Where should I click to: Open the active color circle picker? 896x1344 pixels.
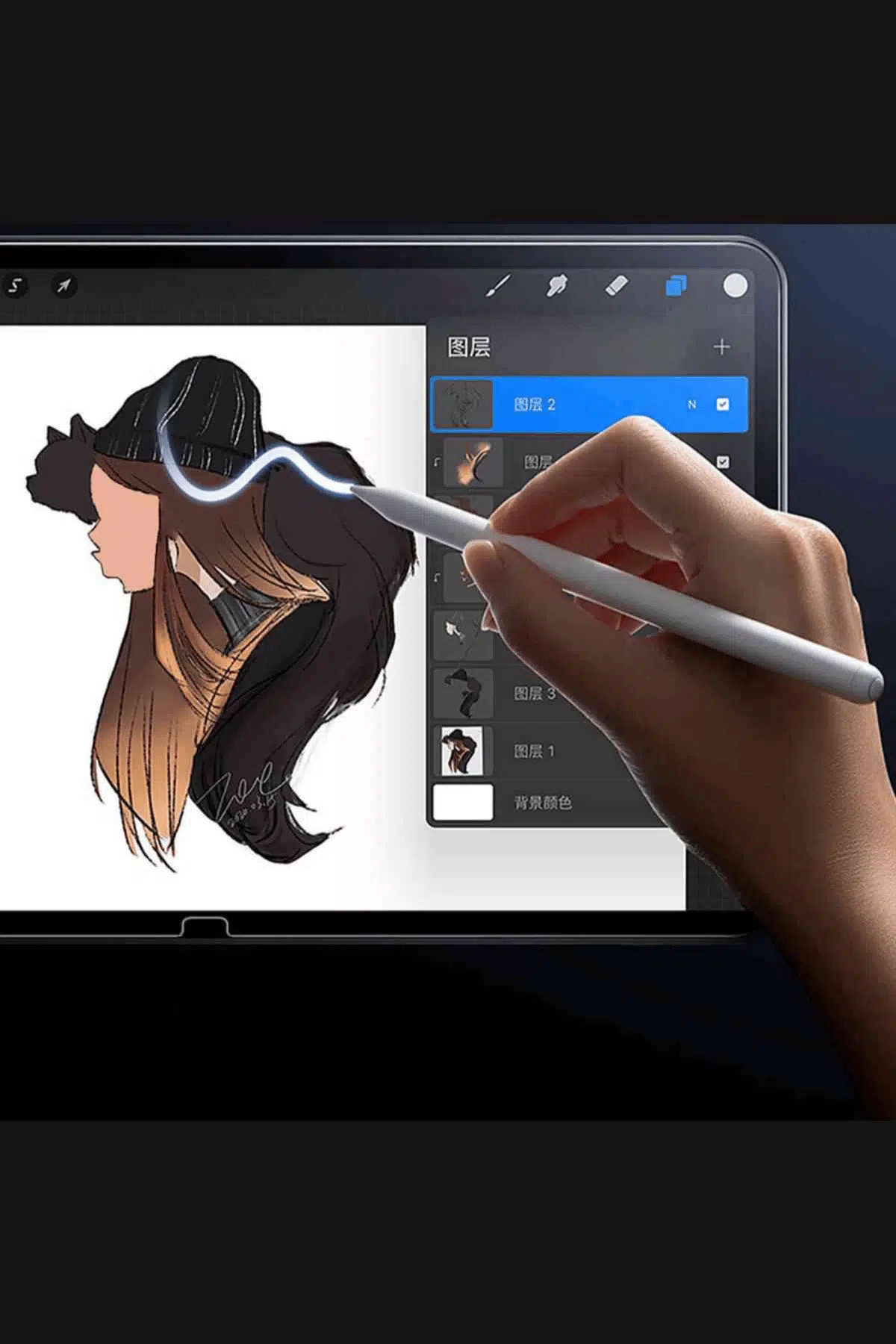point(735,285)
